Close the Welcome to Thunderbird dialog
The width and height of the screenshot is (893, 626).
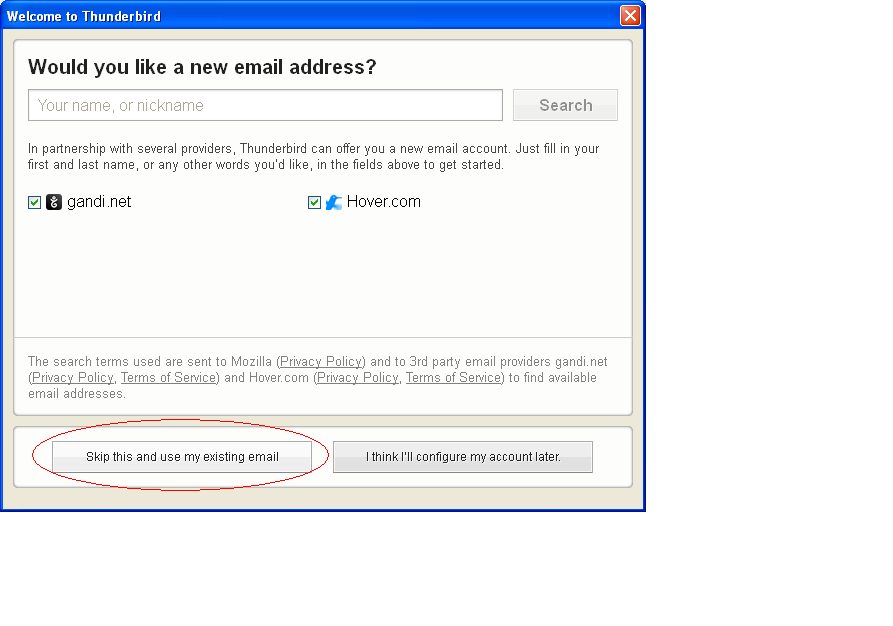coord(630,15)
